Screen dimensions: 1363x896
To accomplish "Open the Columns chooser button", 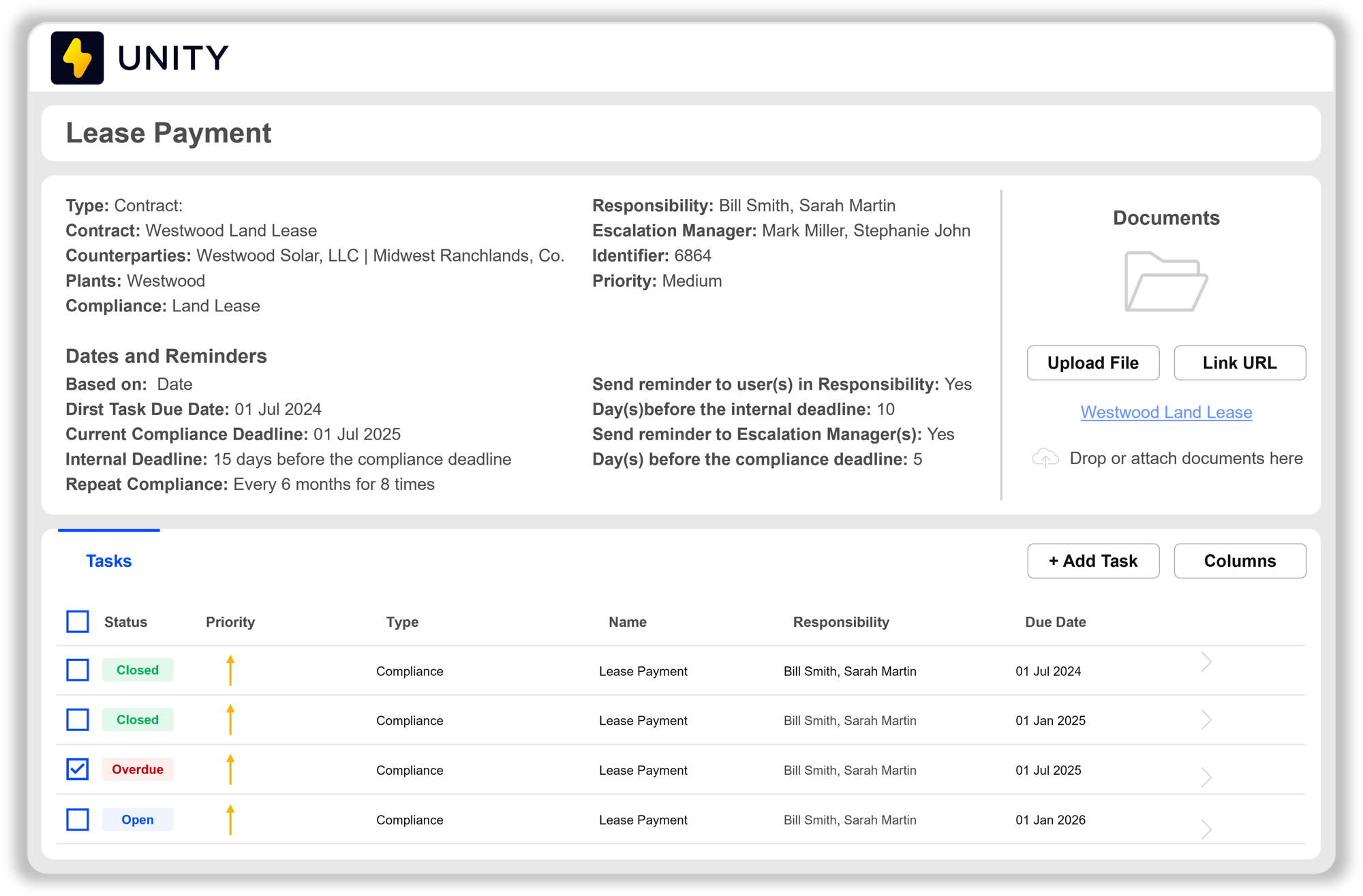I will click(x=1240, y=561).
